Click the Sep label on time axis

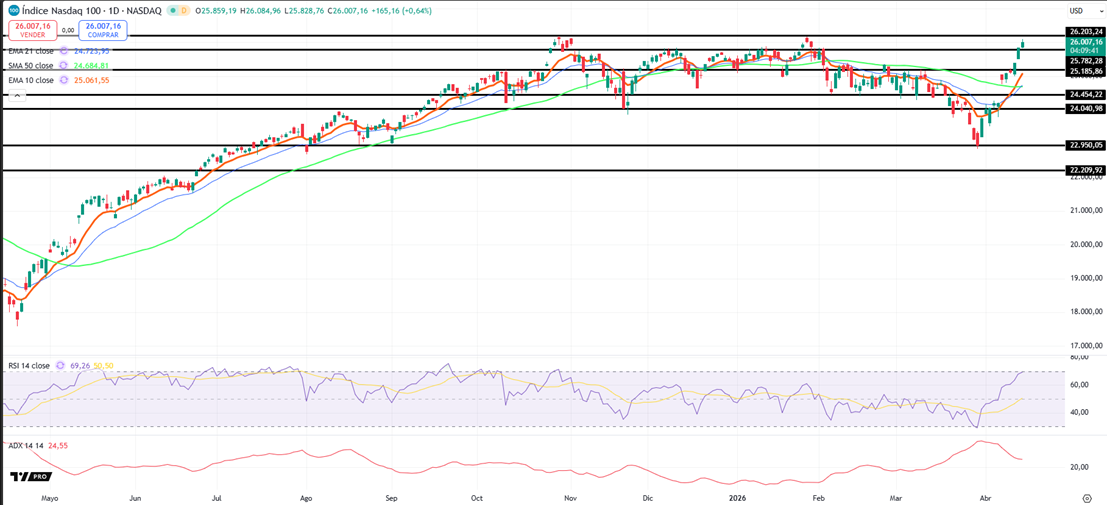(x=393, y=497)
